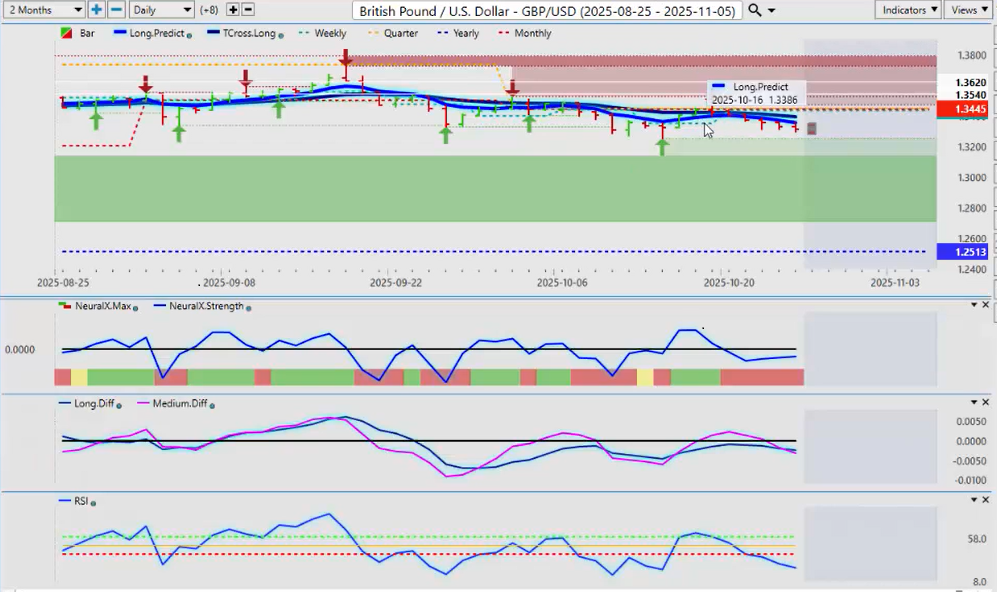Image resolution: width=997 pixels, height=592 pixels.
Task: Click the magnifying glass search icon
Action: pyautogui.click(x=755, y=9)
